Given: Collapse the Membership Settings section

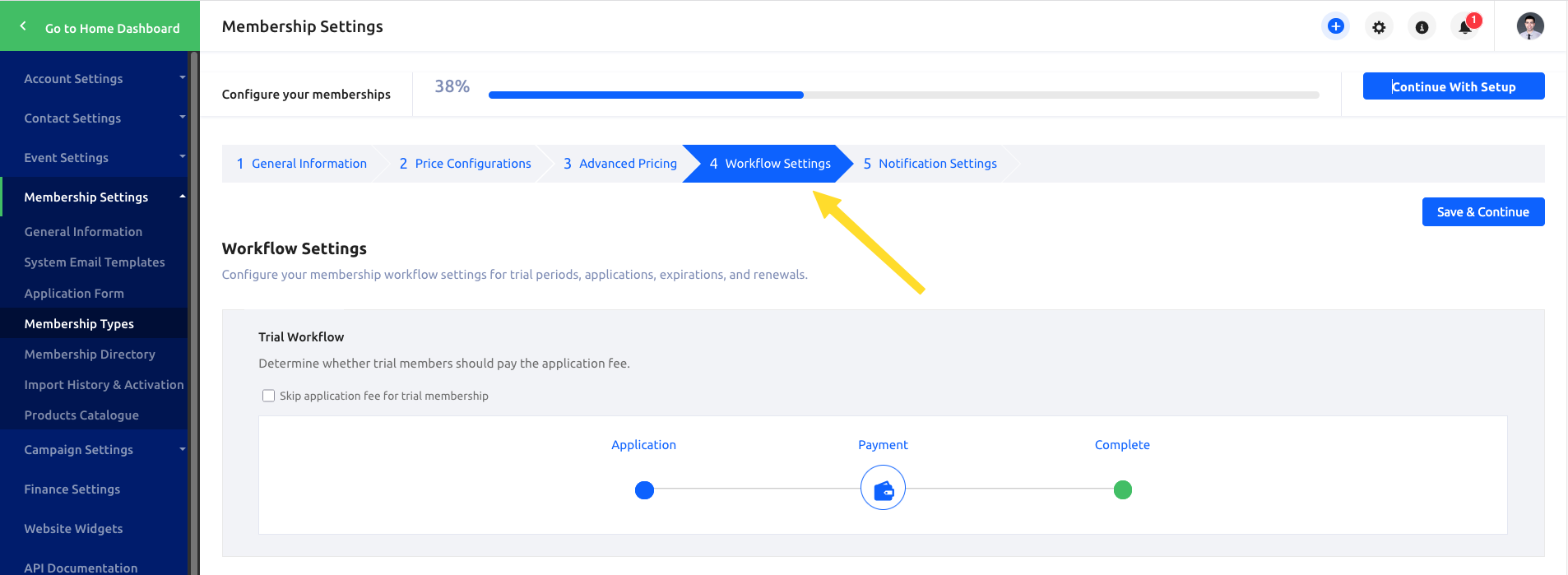Looking at the screenshot, I should (x=95, y=197).
